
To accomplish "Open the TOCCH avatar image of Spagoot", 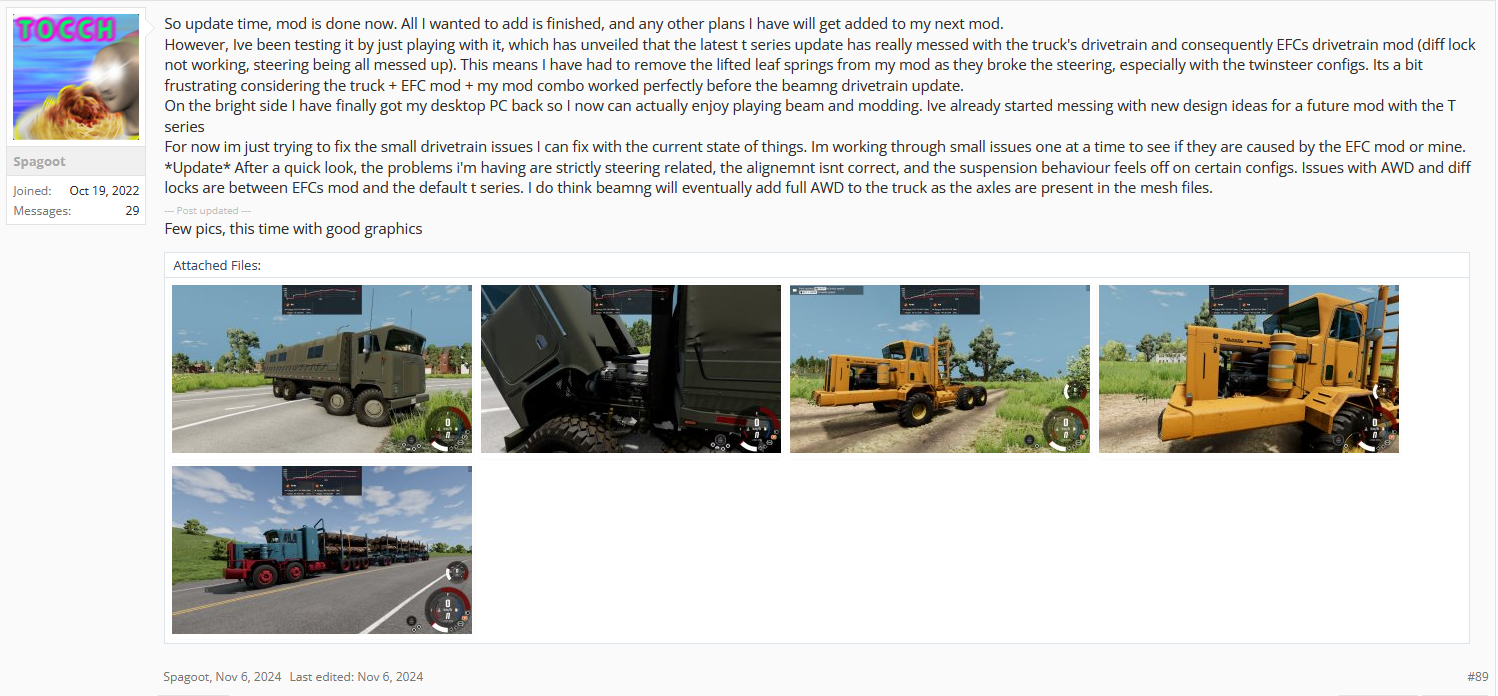I will point(76,77).
